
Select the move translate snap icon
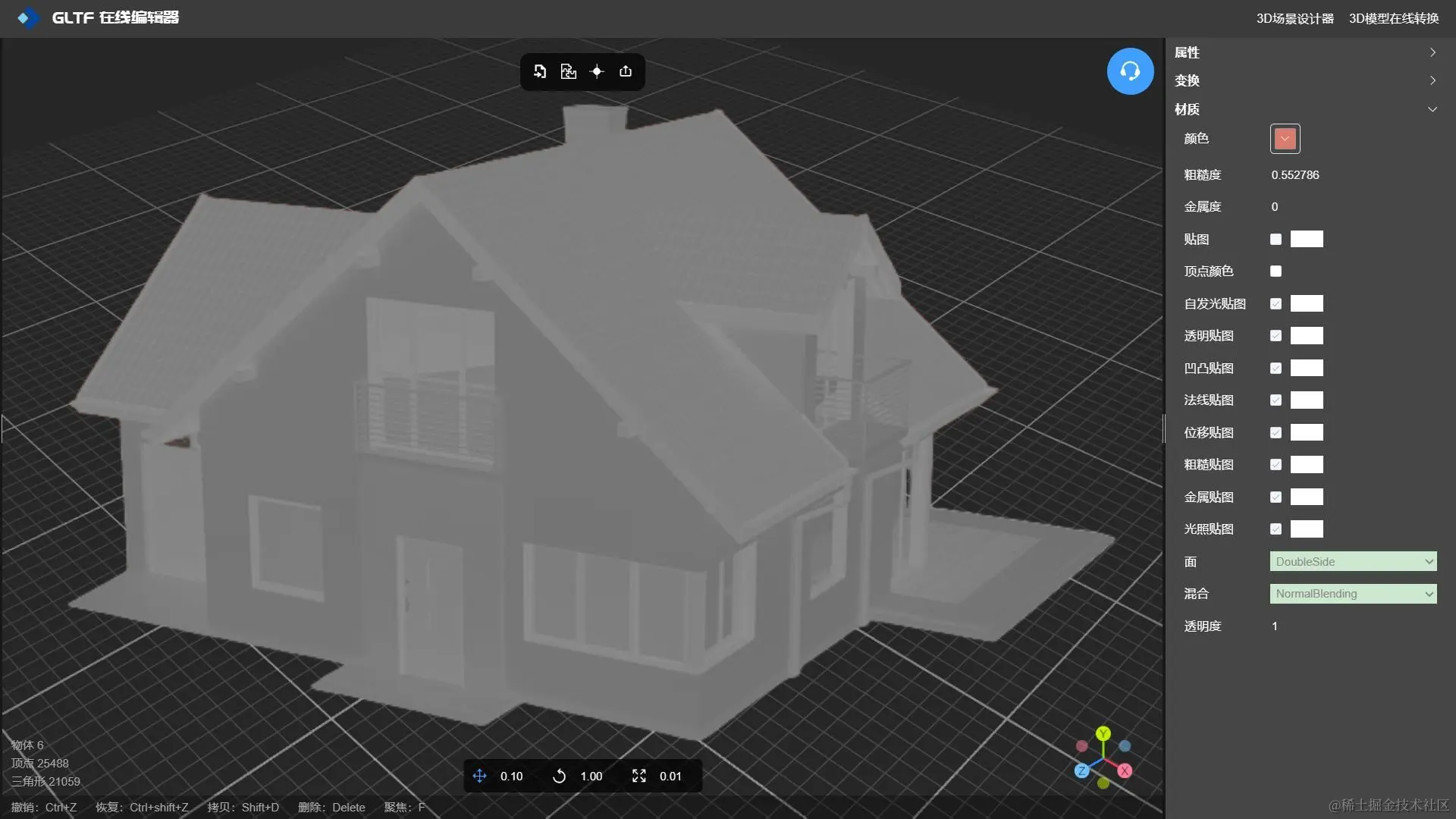pyautogui.click(x=479, y=776)
